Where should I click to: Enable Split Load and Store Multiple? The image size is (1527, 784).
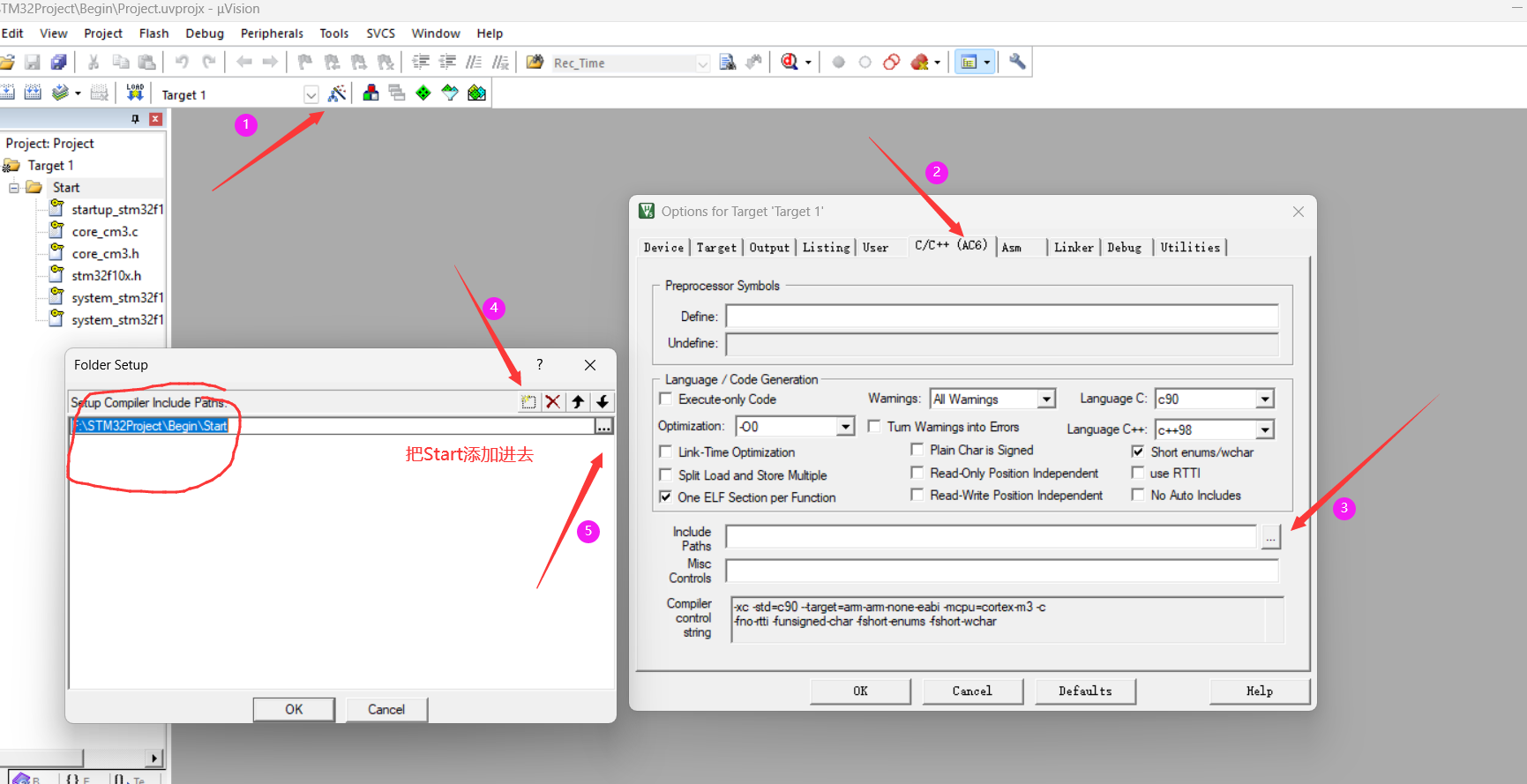(x=666, y=474)
